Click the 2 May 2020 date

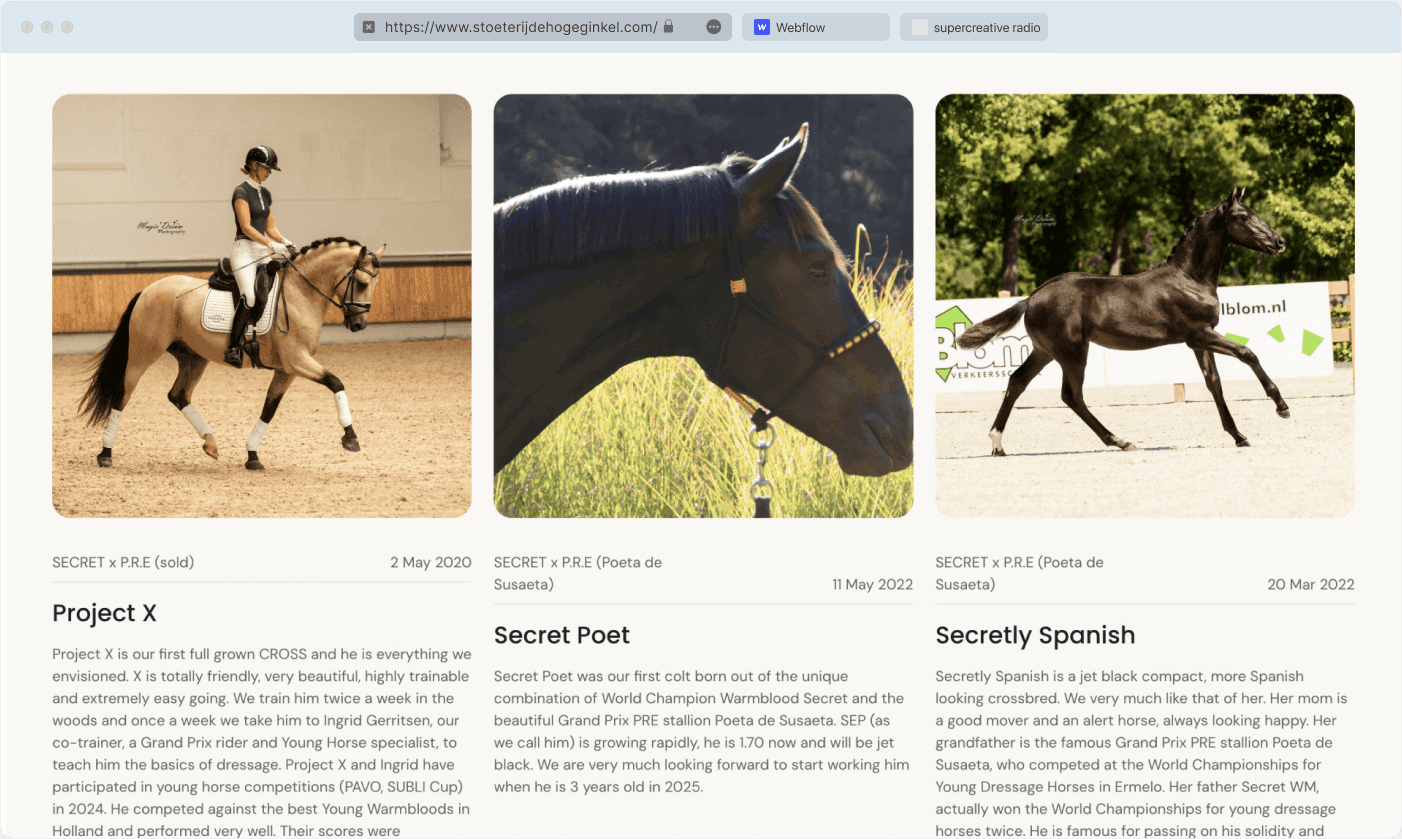click(x=431, y=562)
